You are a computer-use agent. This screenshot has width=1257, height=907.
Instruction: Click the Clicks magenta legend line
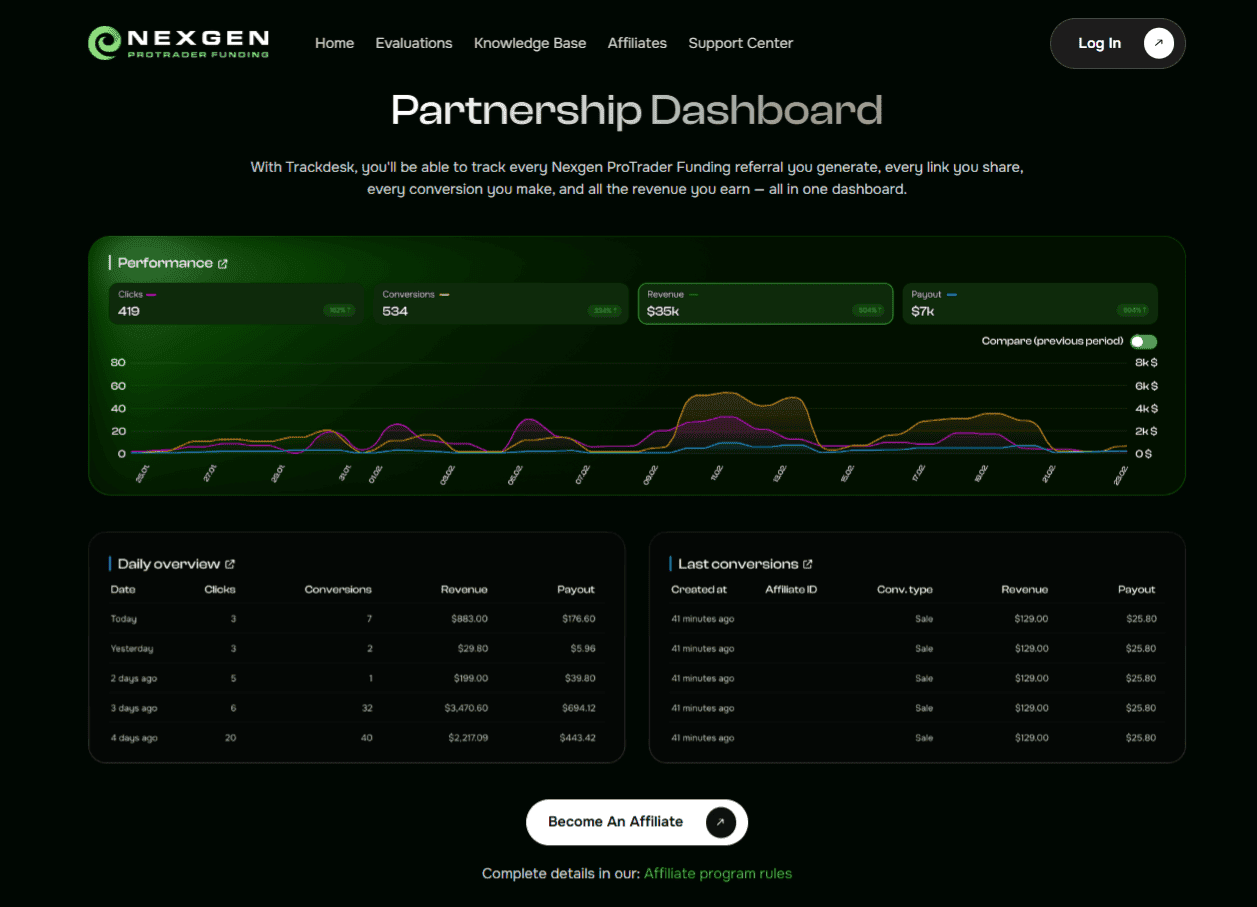click(151, 295)
